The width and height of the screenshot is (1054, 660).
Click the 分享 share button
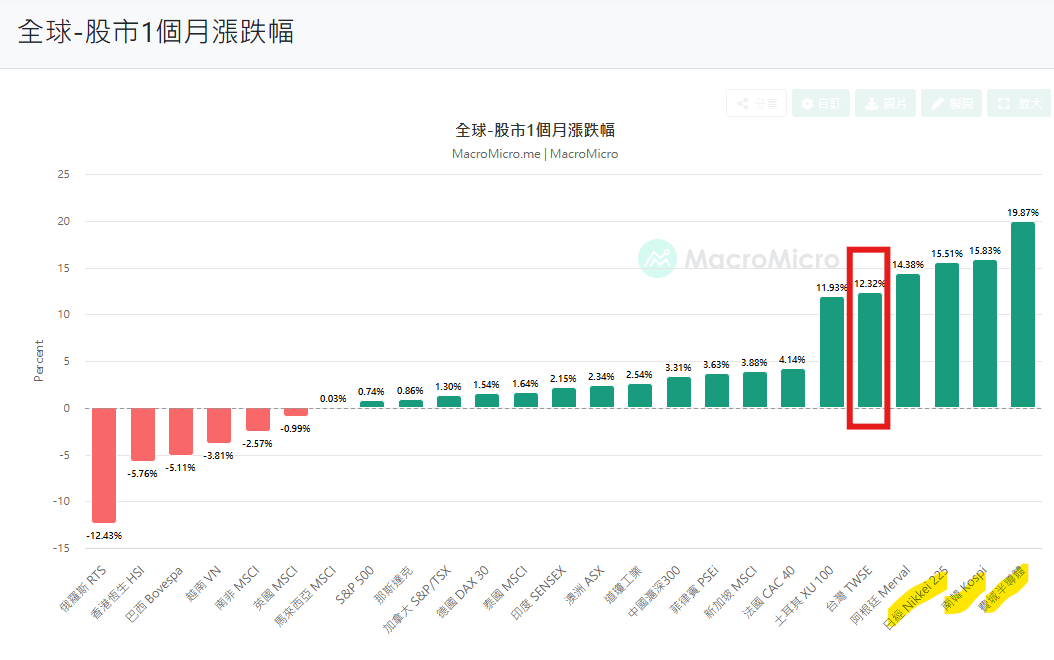[x=756, y=104]
